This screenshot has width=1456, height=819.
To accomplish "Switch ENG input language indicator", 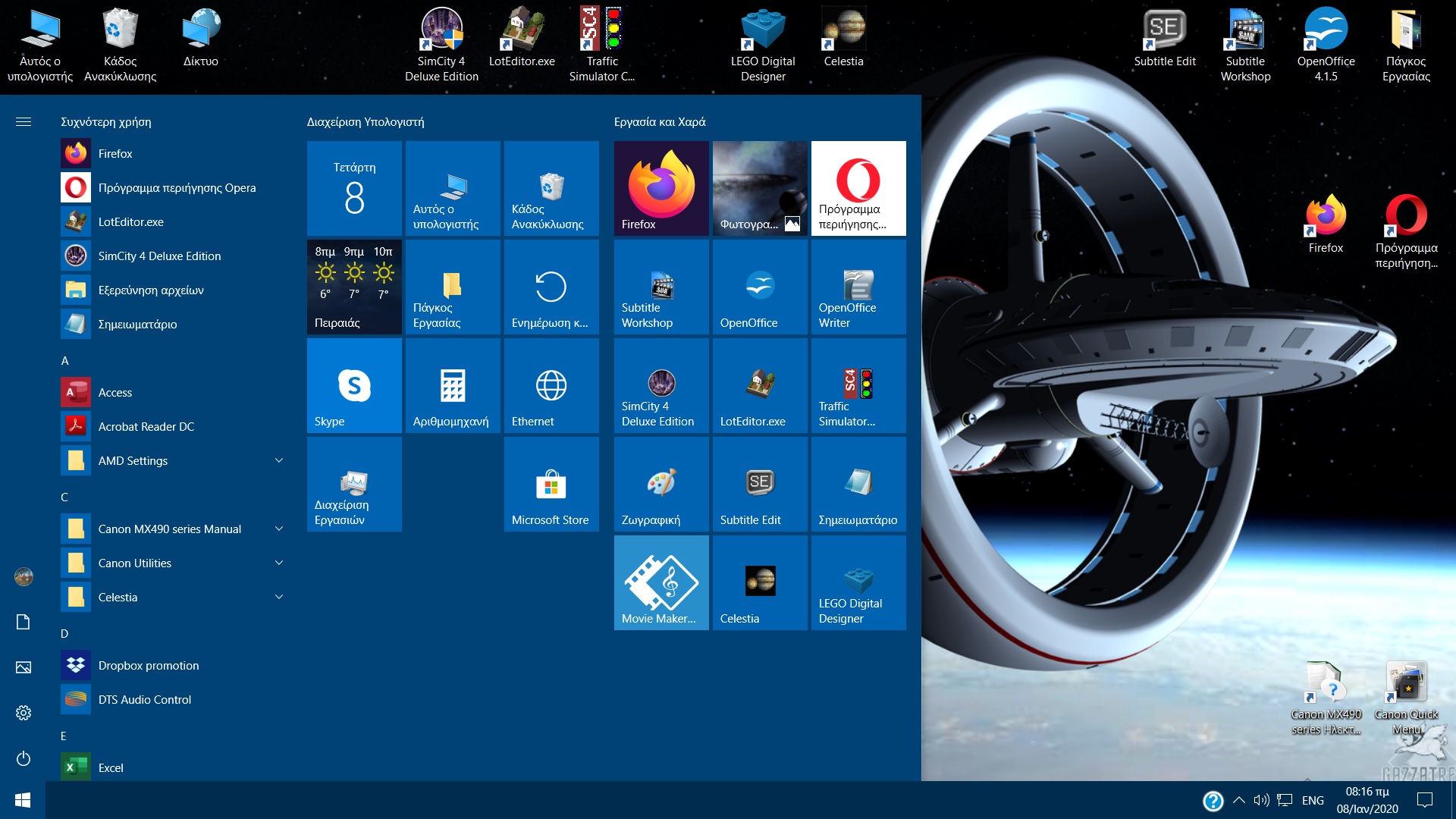I will point(1313,800).
